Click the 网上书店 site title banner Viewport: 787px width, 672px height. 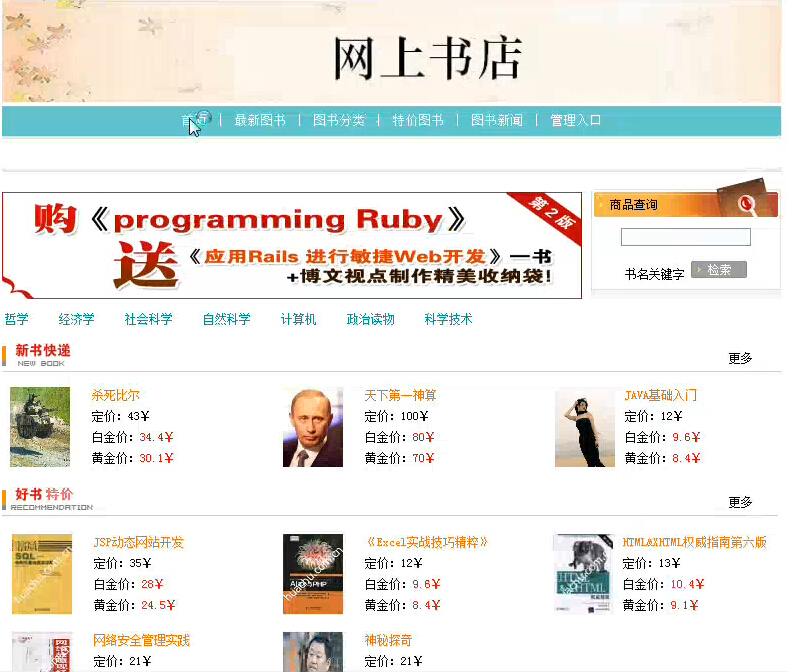pyautogui.click(x=428, y=58)
